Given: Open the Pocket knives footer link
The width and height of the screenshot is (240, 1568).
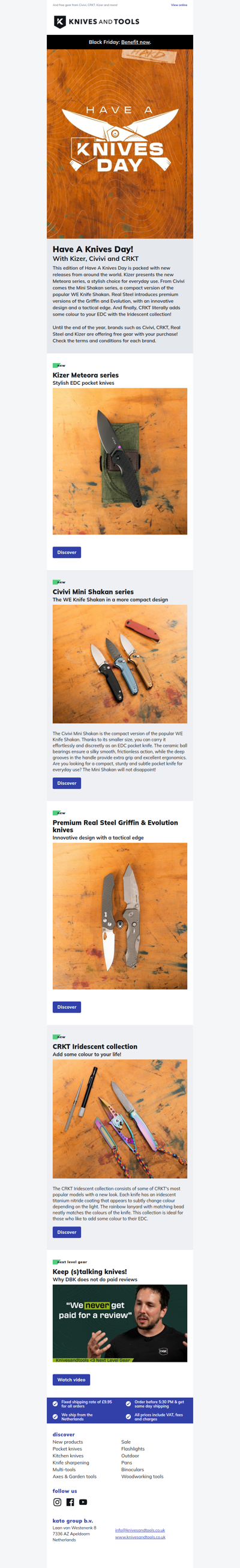Looking at the screenshot, I should (x=68, y=1449).
